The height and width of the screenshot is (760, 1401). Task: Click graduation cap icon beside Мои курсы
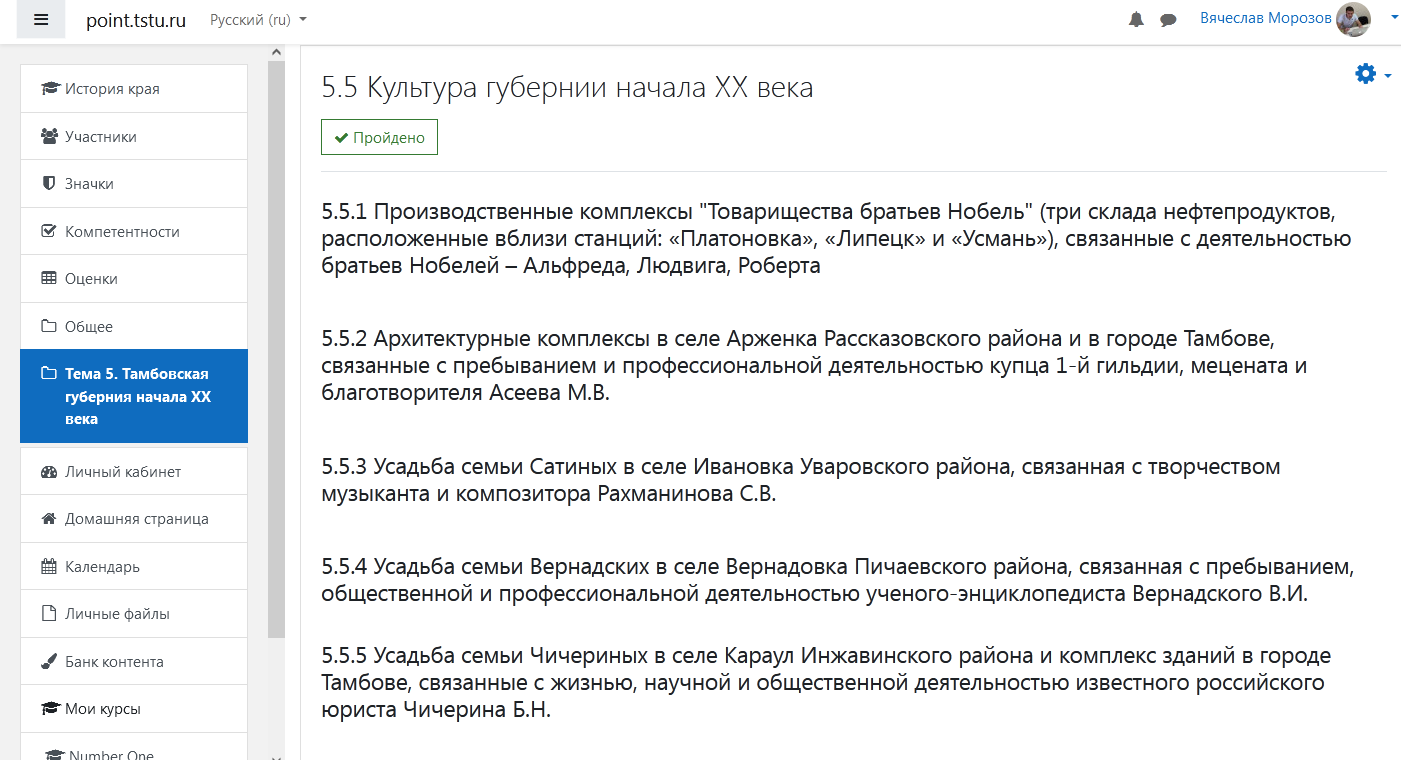tap(49, 709)
